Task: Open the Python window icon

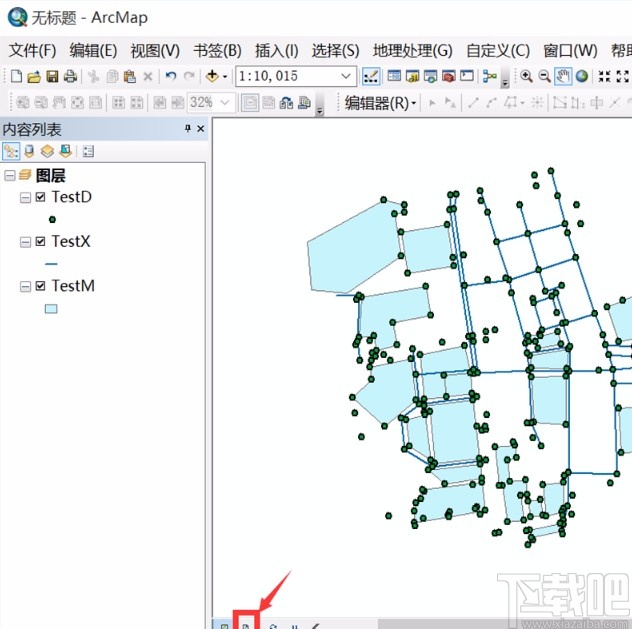Action: click(x=467, y=76)
